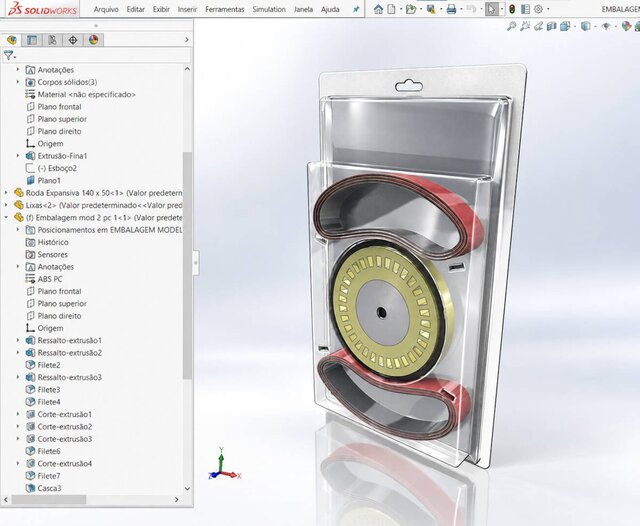The width and height of the screenshot is (640, 526).
Task: Open Options with the gear icon
Action: point(538,9)
